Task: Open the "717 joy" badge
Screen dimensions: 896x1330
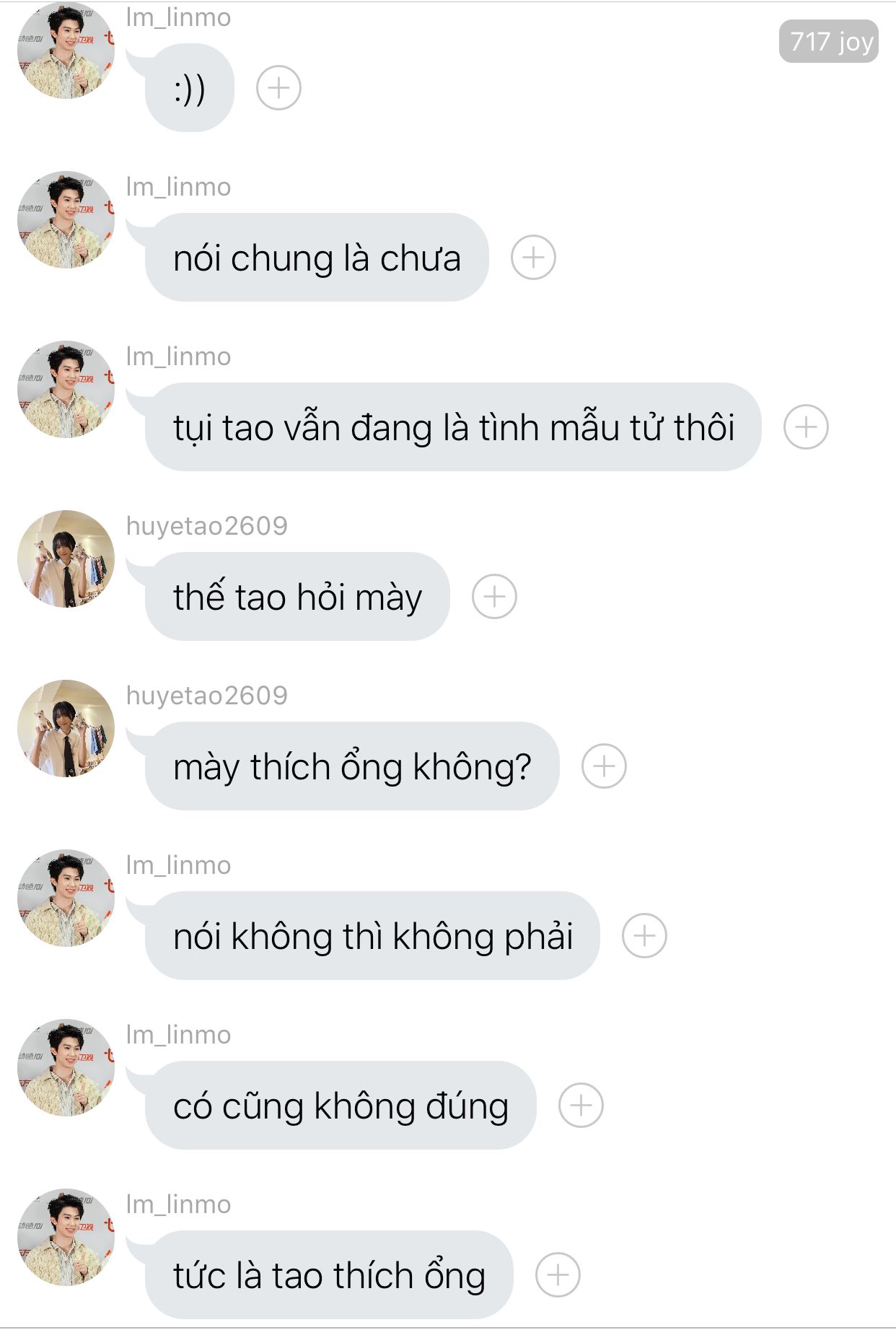Action: (x=829, y=41)
